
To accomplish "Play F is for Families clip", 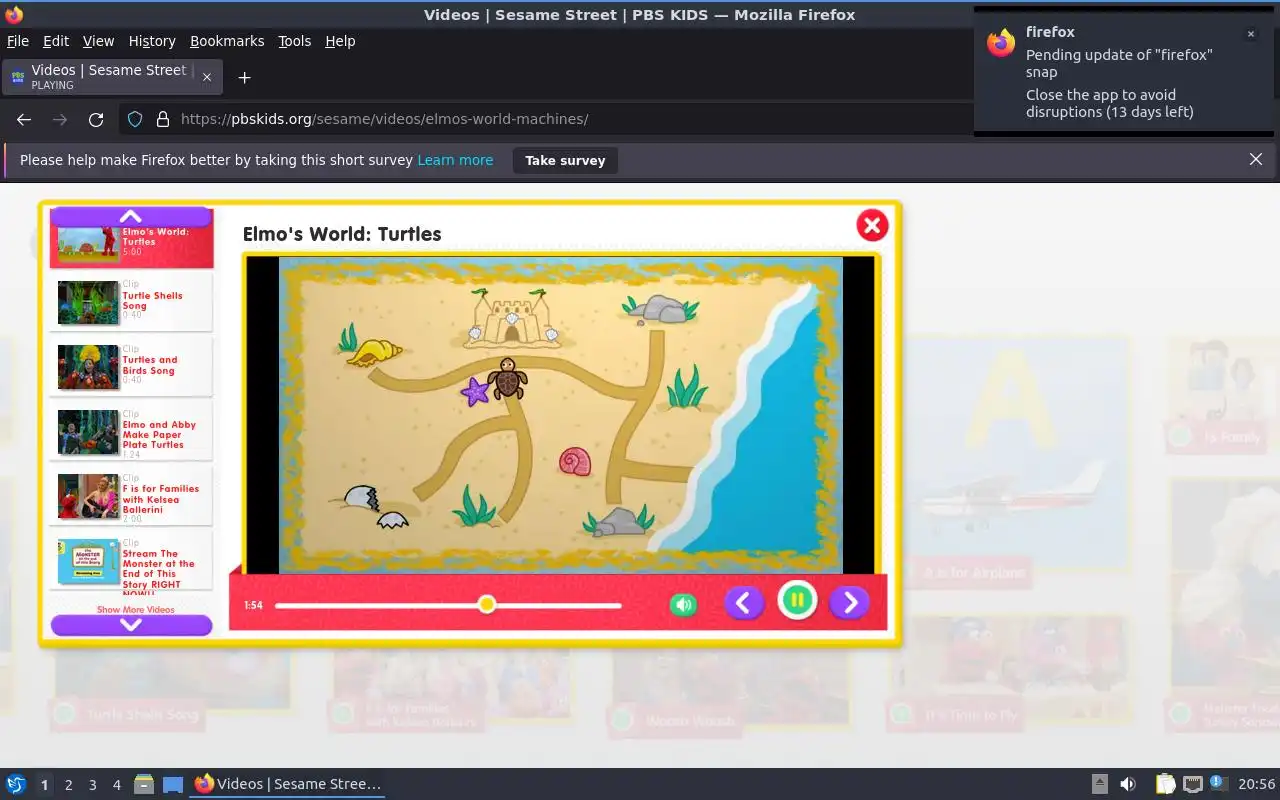I will pyautogui.click(x=131, y=495).
